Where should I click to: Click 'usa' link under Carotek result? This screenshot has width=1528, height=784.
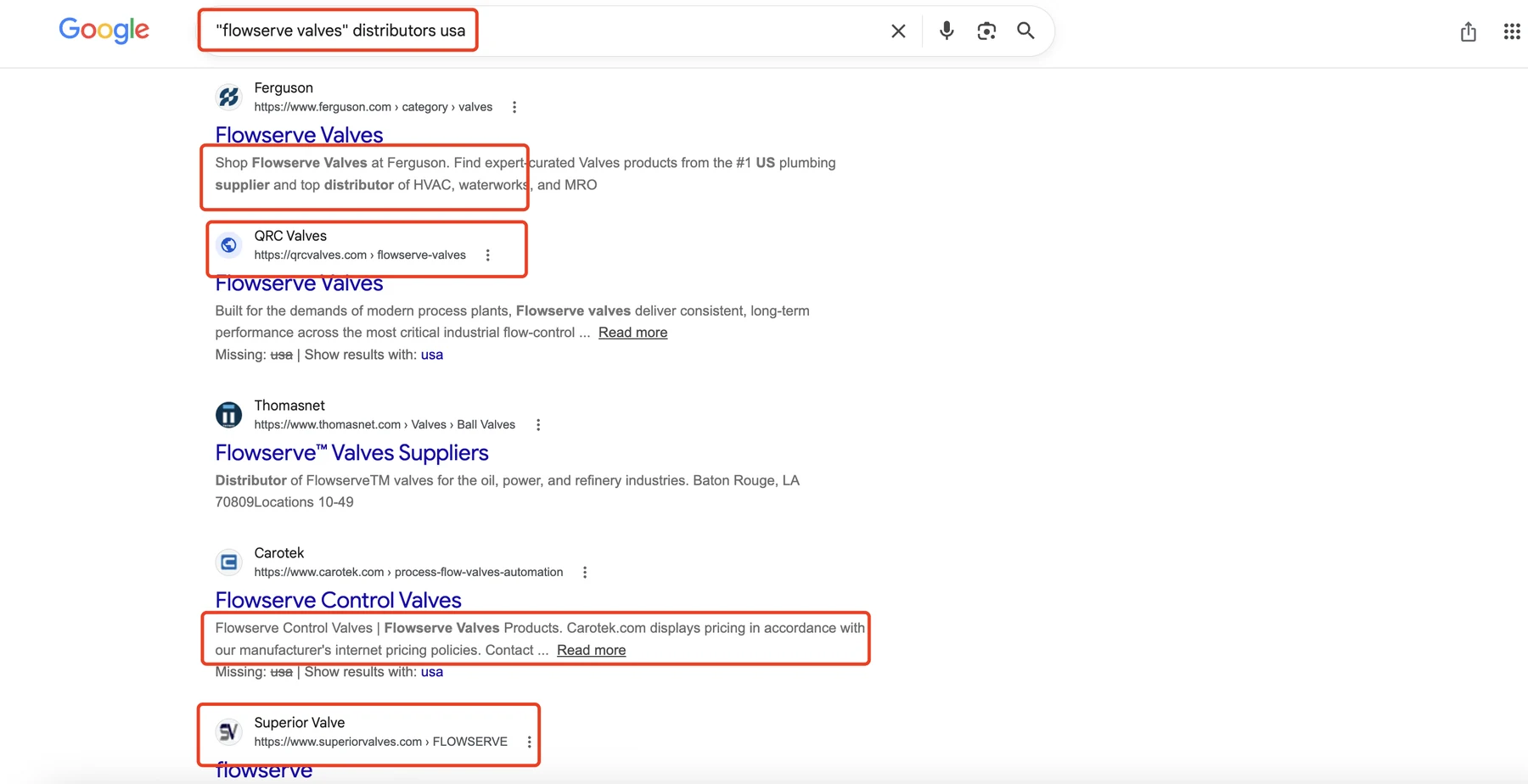[432, 672]
